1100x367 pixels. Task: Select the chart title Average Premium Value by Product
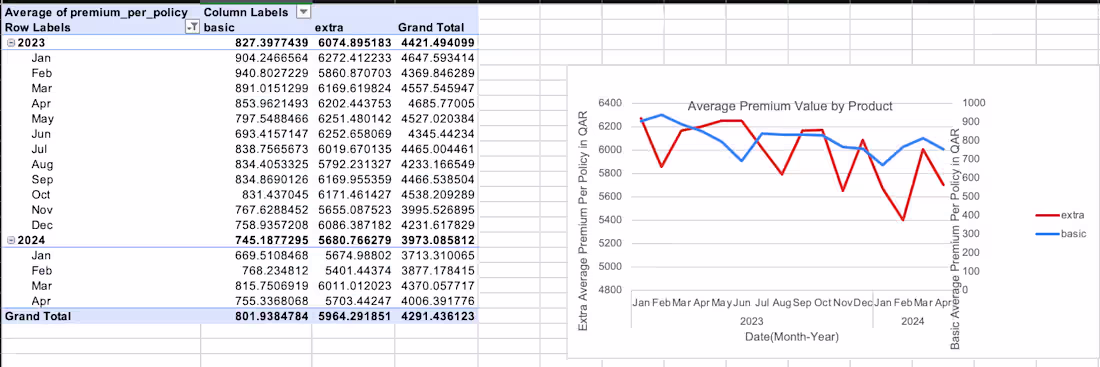pyautogui.click(x=790, y=107)
